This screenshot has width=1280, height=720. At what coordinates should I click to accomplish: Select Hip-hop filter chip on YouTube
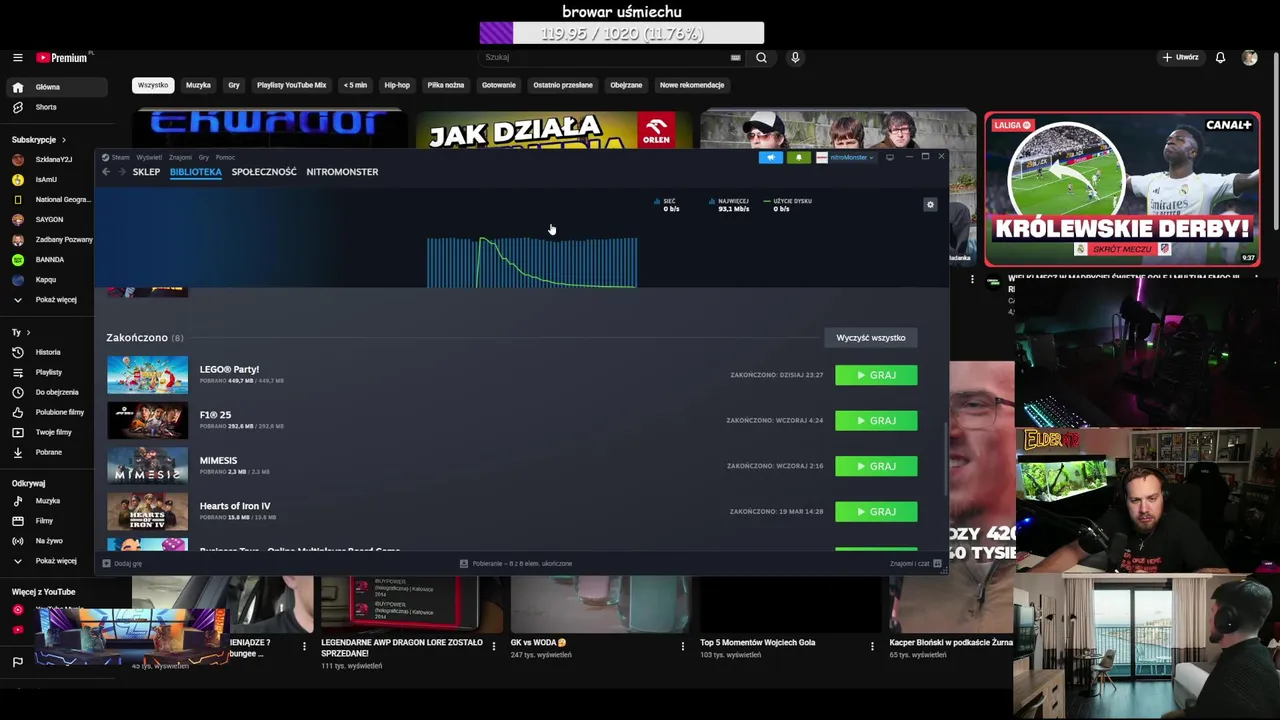click(x=397, y=85)
